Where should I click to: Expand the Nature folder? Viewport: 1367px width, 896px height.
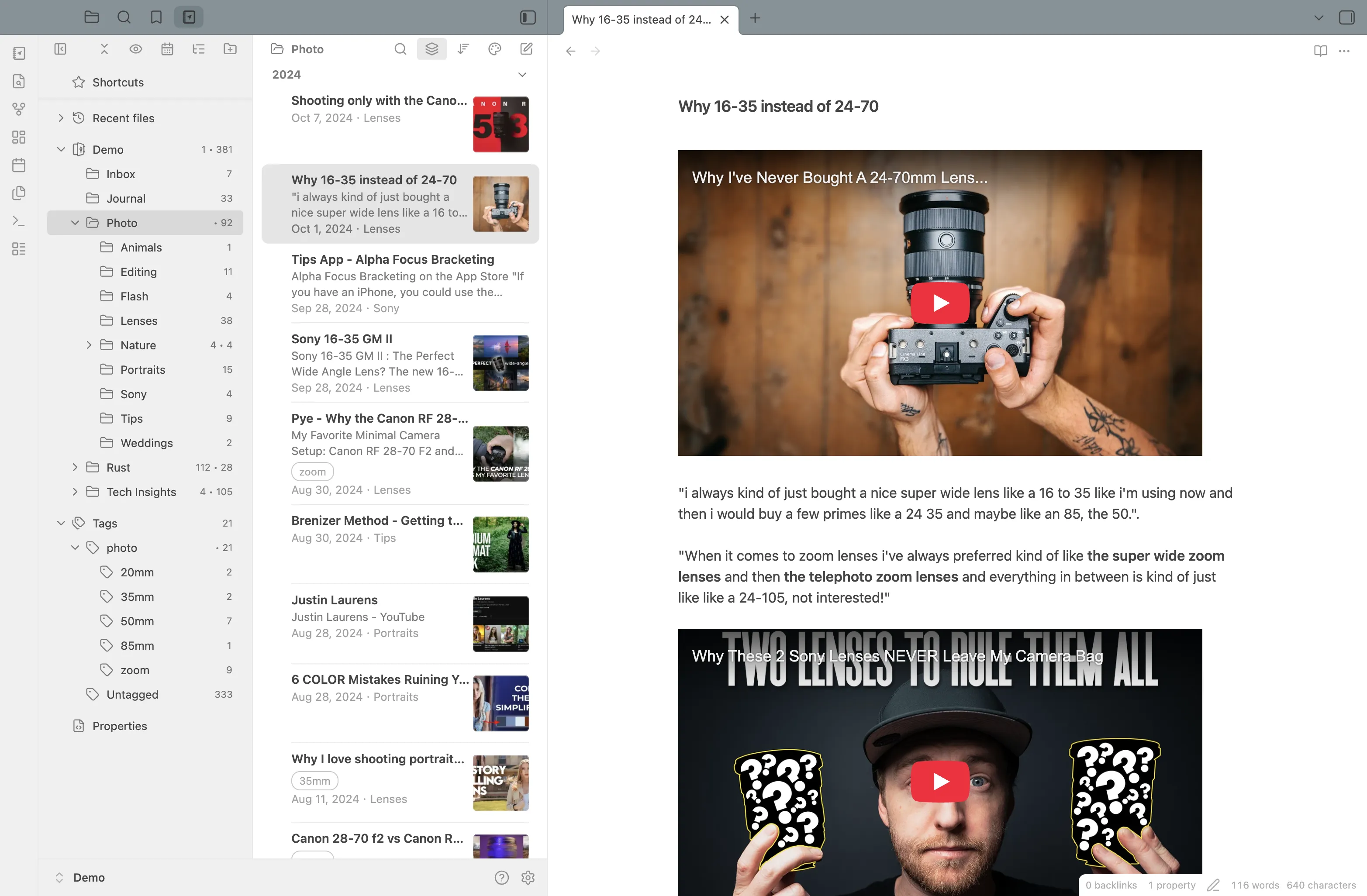tap(89, 345)
